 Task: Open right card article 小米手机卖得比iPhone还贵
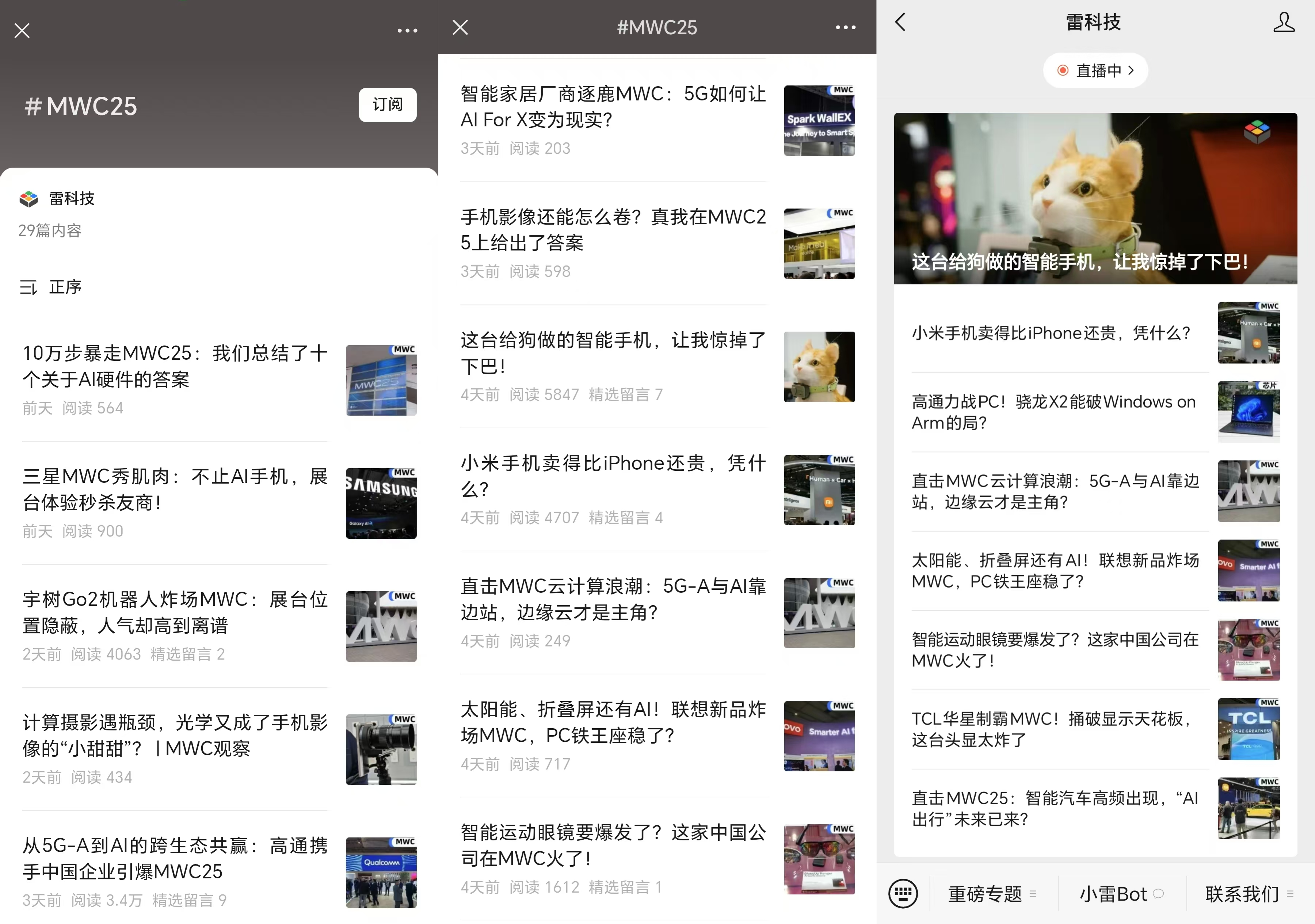[1095, 333]
